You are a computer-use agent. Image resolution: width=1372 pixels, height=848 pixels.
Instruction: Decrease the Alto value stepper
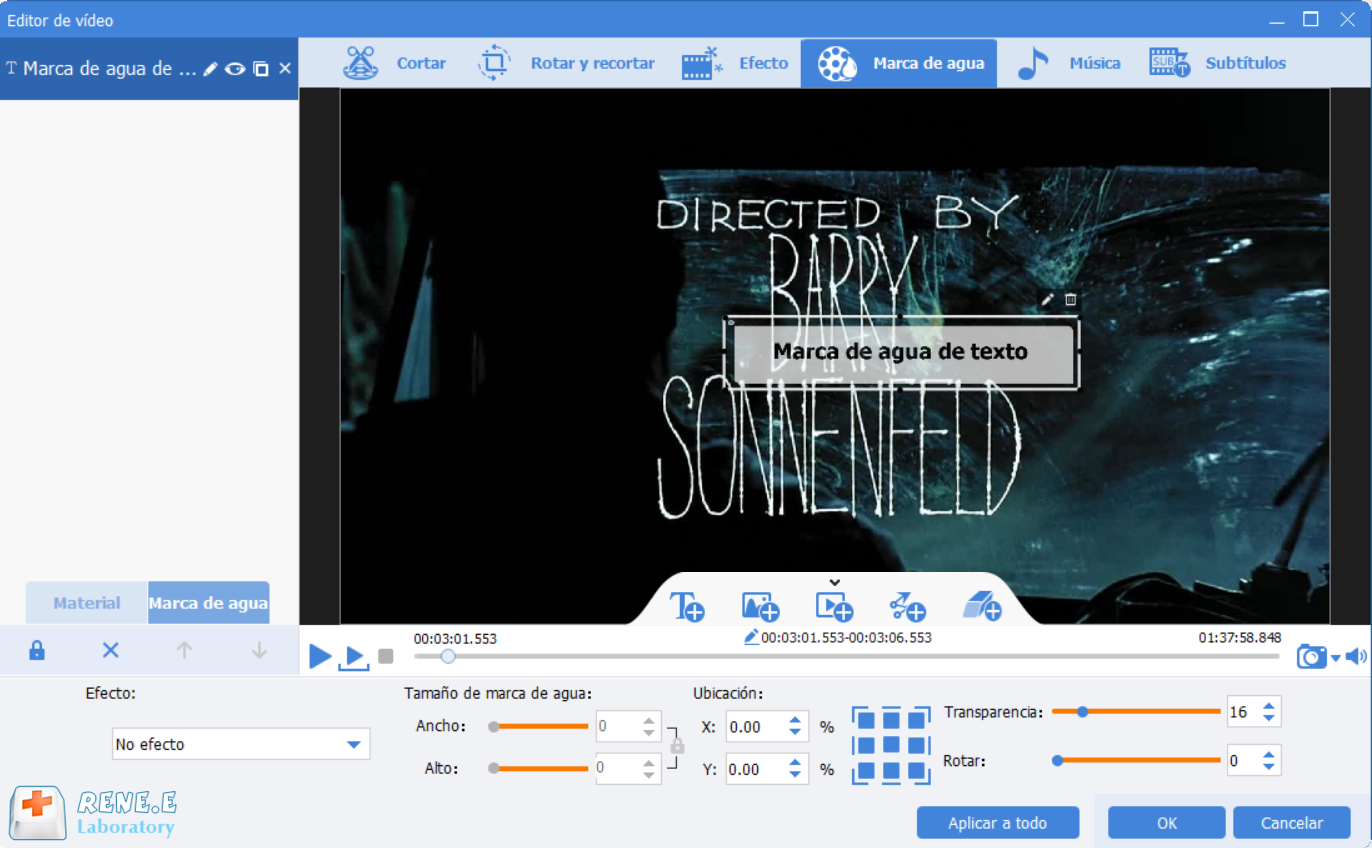[x=650, y=776]
